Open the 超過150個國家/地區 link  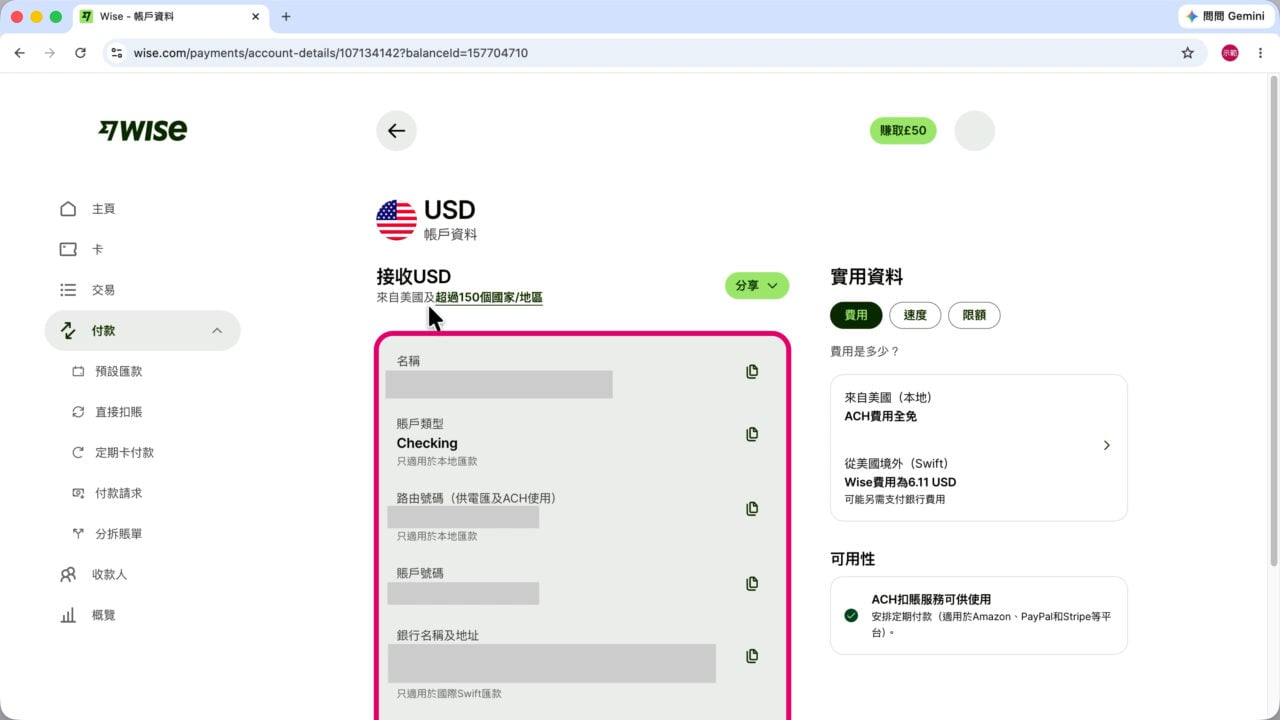click(x=489, y=298)
